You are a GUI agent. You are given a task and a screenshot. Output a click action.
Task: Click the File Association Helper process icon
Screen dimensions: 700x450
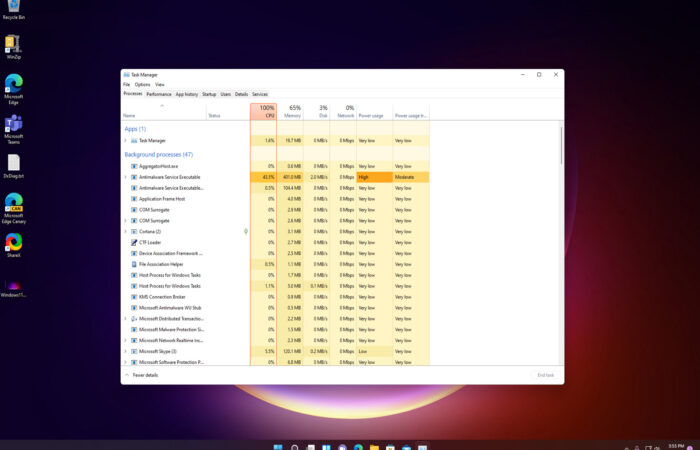(x=134, y=264)
